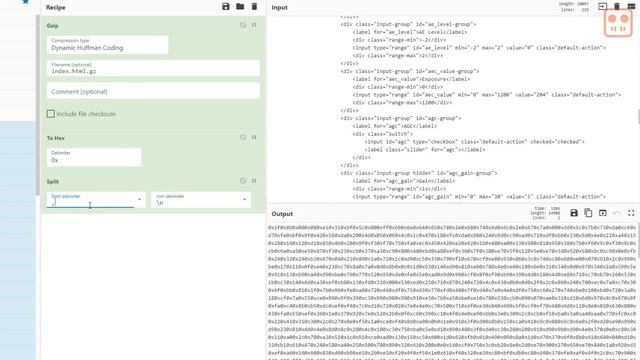Reset pane layout icon in Input header

(631, 6)
